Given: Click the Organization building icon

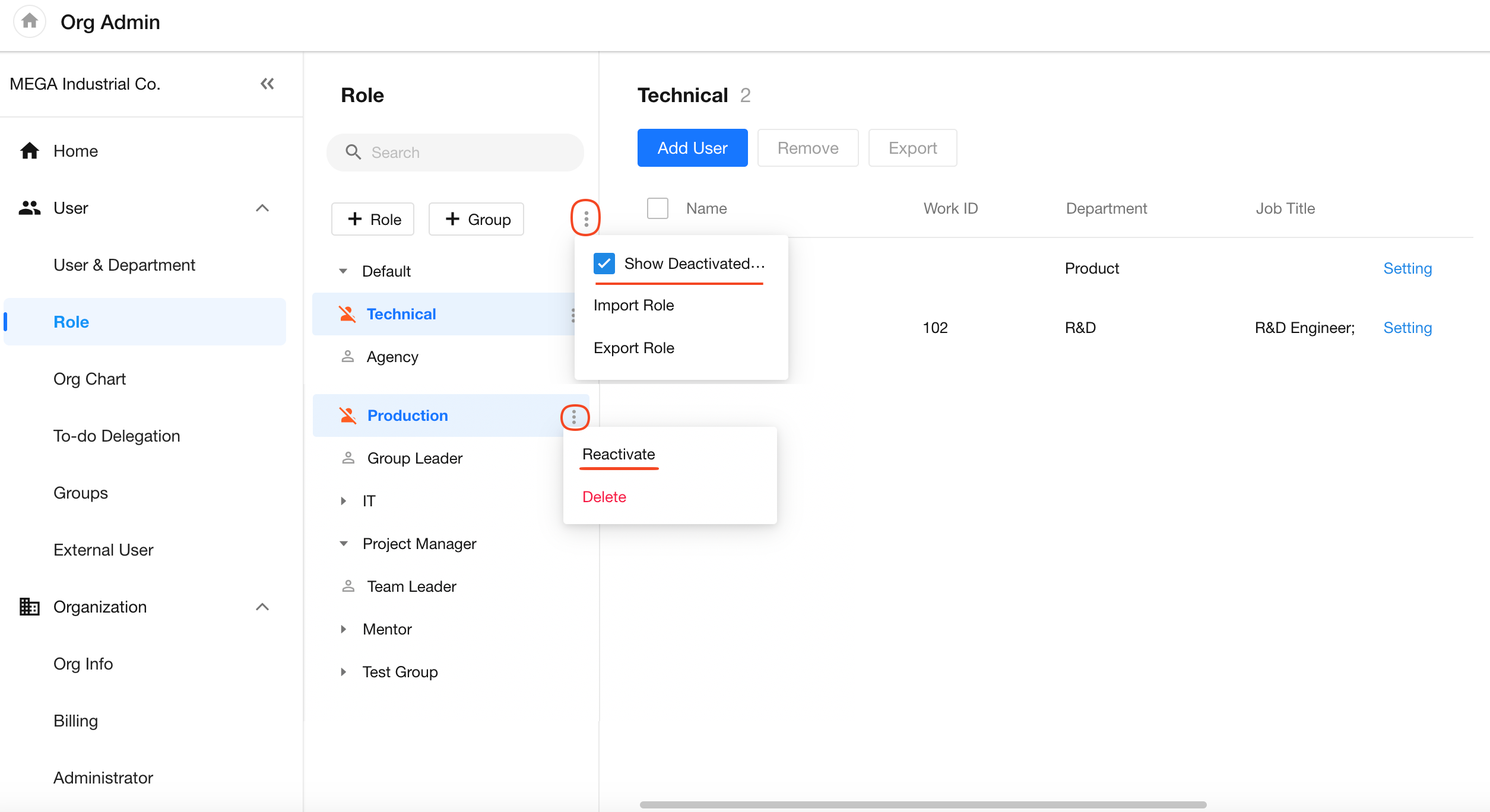Looking at the screenshot, I should [x=29, y=607].
